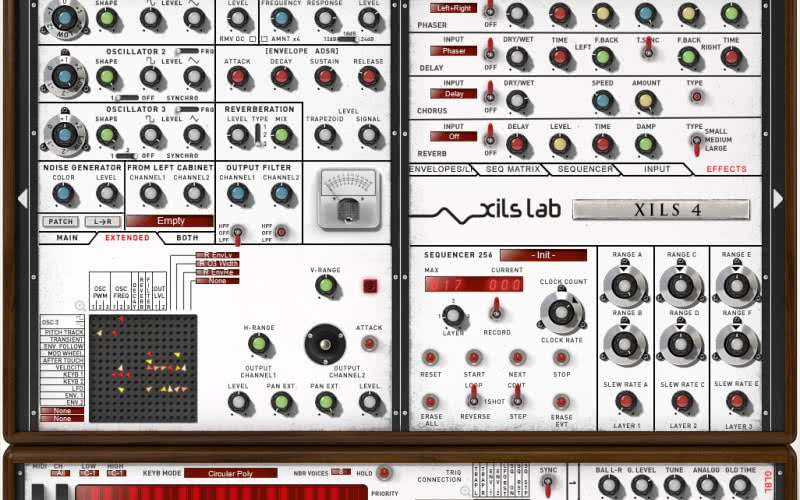Click the Tune knob in global section
Screen dimensions: 800x500
(674, 486)
